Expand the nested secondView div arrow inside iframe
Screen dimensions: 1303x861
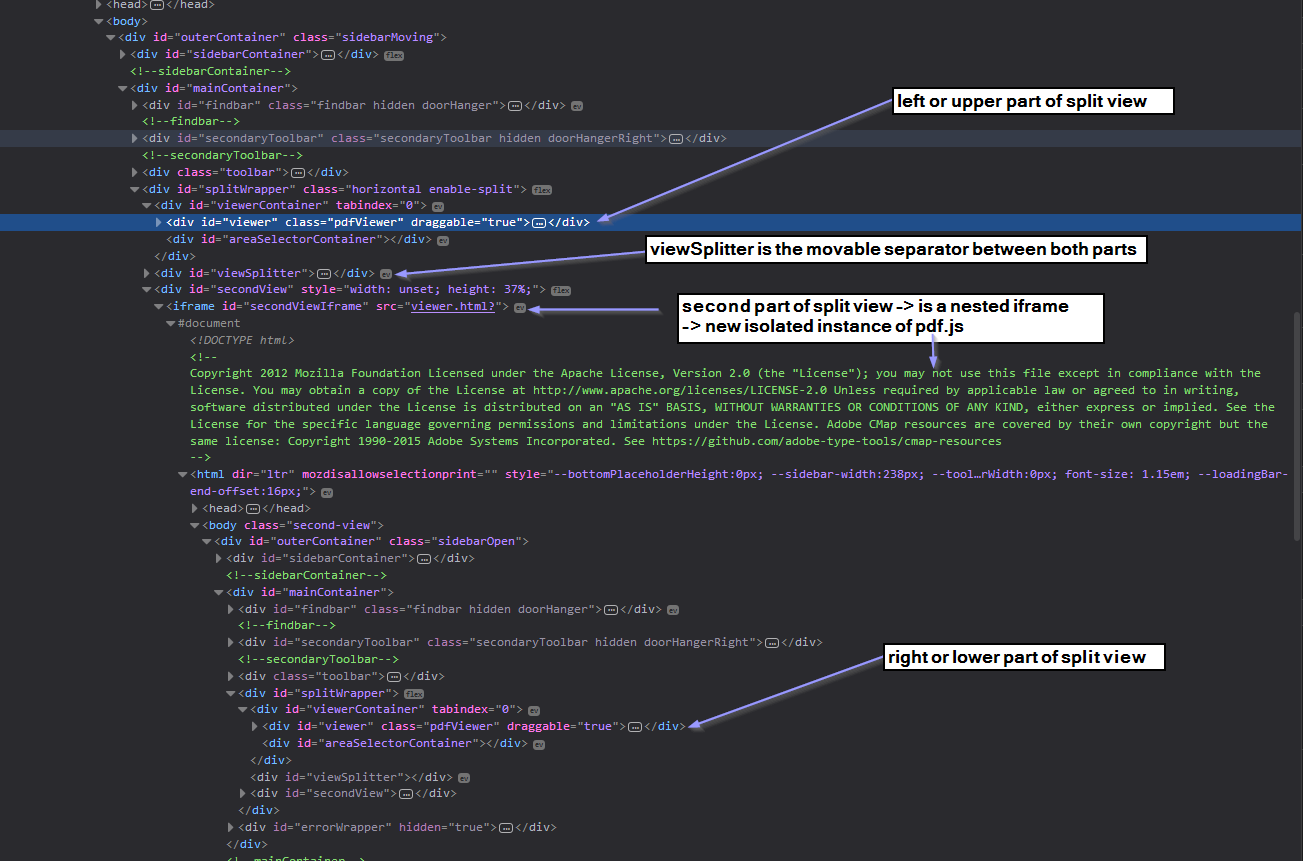pyautogui.click(x=243, y=794)
